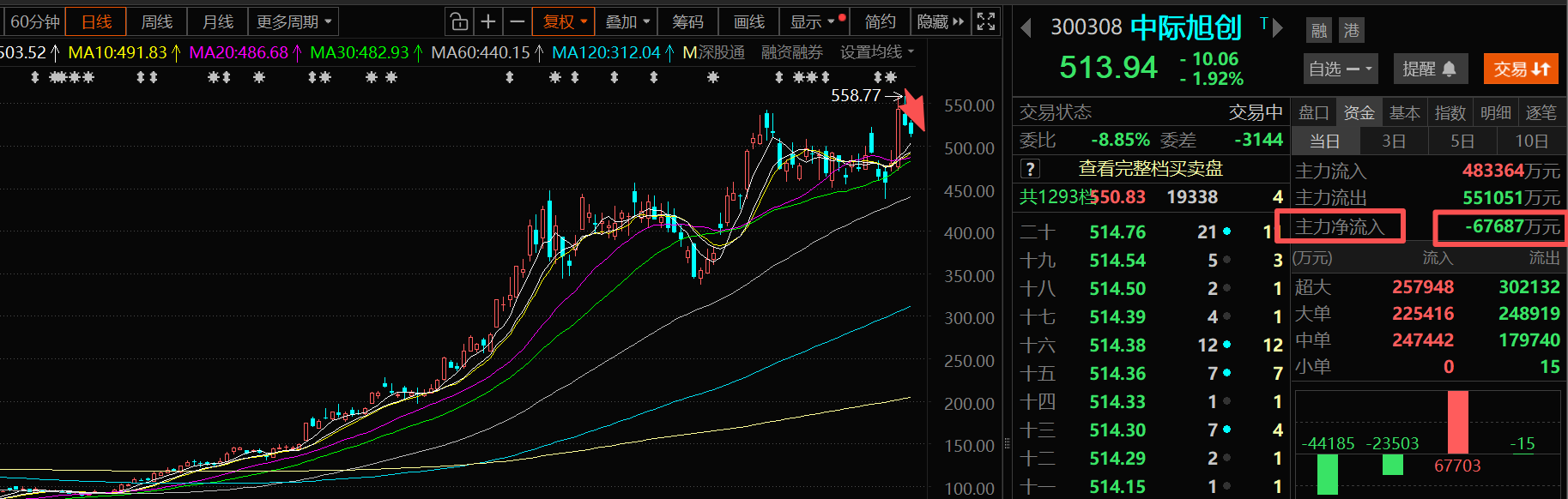Select the 3日 capital flow range
1568x499 pixels.
pyautogui.click(x=1394, y=141)
